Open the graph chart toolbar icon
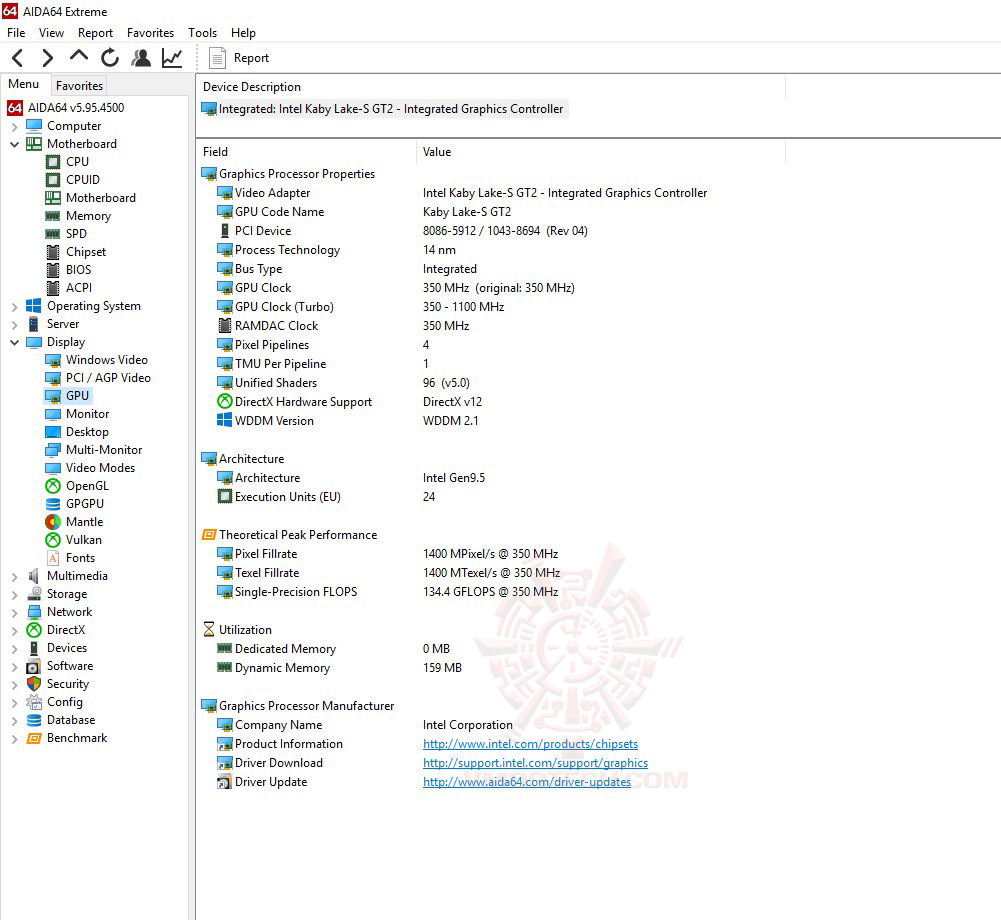This screenshot has height=920, width=1001. pos(172,58)
